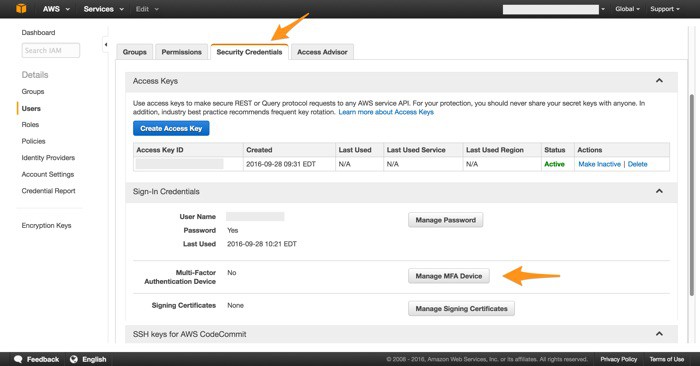Open the Global region dropdown
Screen dimensions: 700x366
627,9
